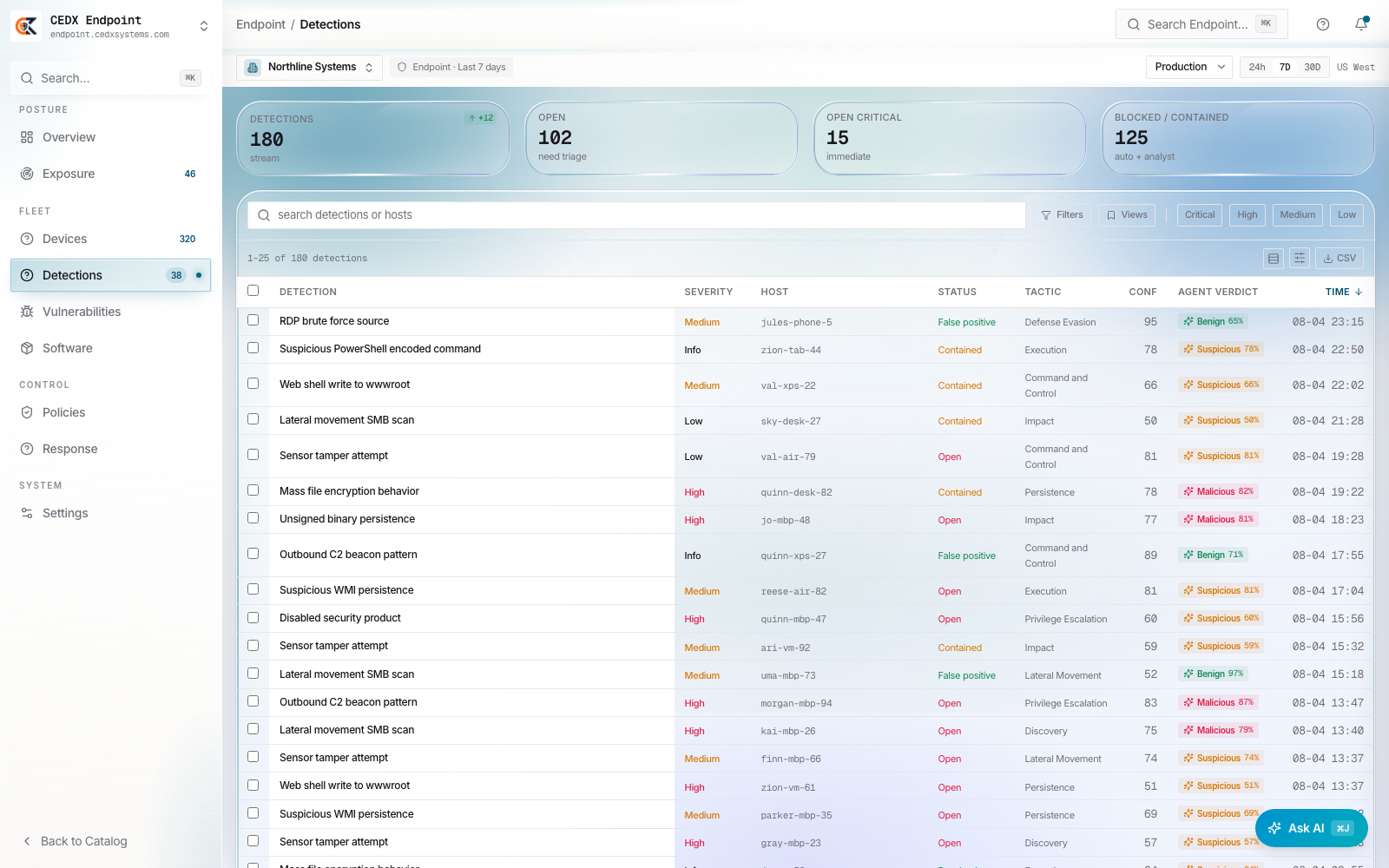Check Sensor tamper attempt val-air-79 row
The height and width of the screenshot is (868, 1389).
click(x=253, y=454)
